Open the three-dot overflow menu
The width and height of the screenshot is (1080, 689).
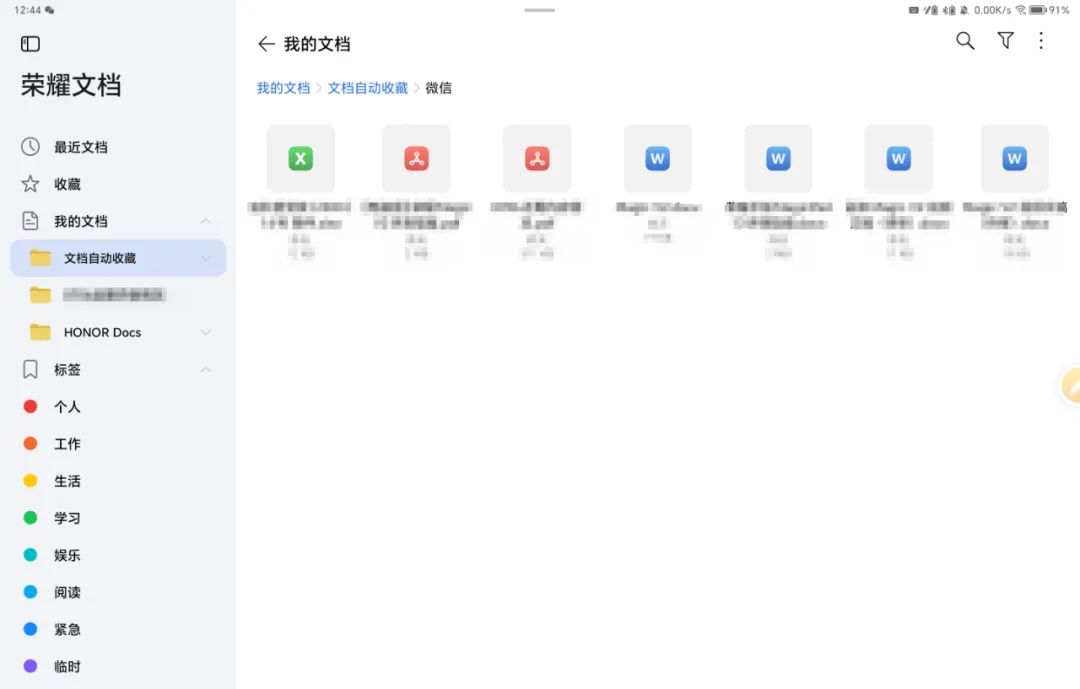click(x=1041, y=41)
